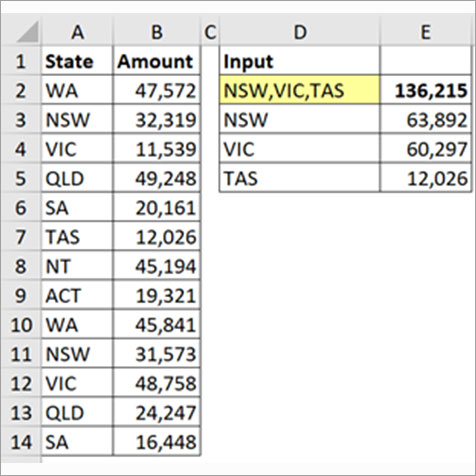The width and height of the screenshot is (476, 476).
Task: Click the 11,539 amount cell
Action: (157, 149)
